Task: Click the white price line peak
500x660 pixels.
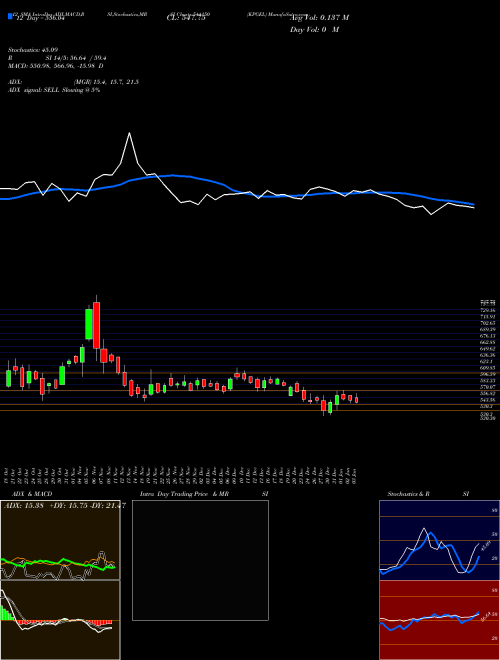Action: tap(129, 133)
